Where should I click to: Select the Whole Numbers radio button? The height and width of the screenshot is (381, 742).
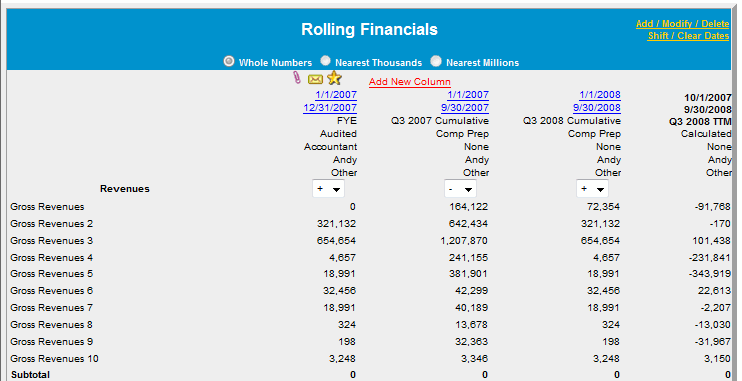point(229,62)
